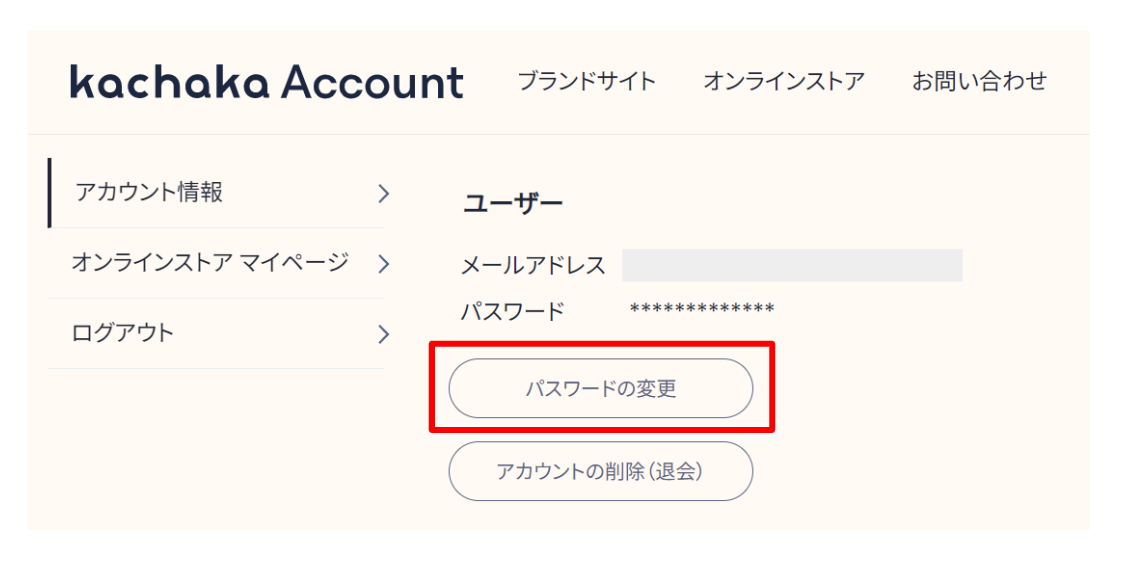The height and width of the screenshot is (562, 1123).
Task: Click the パスワード label in the user section
Action: 512,311
